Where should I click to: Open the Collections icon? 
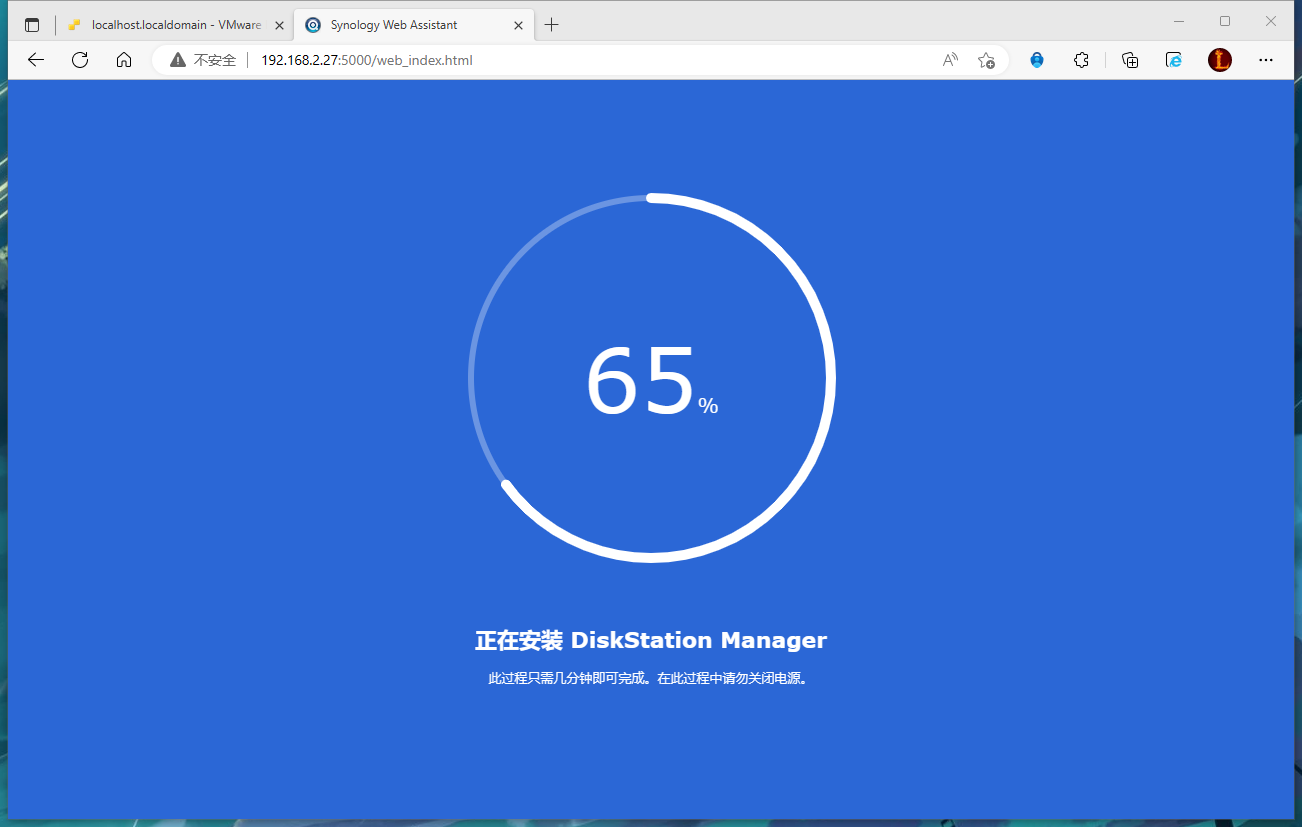coord(1130,60)
